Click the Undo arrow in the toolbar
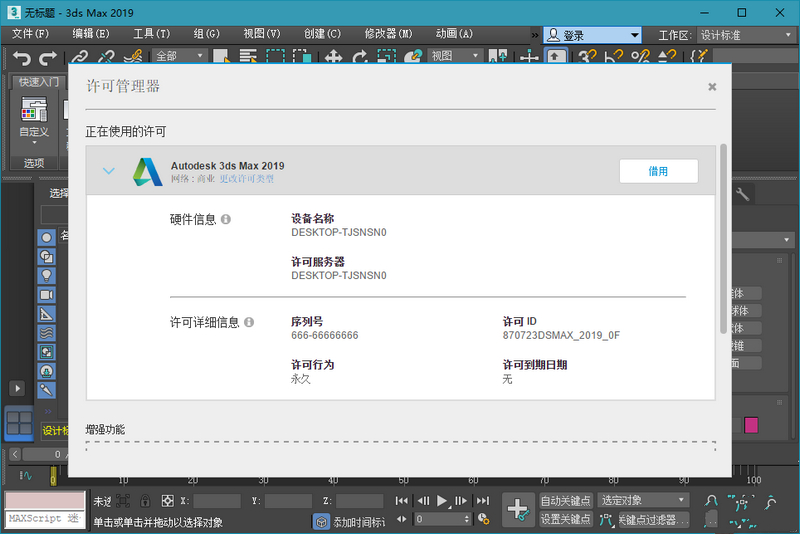Screen dimensions: 800x534 (x=21, y=58)
